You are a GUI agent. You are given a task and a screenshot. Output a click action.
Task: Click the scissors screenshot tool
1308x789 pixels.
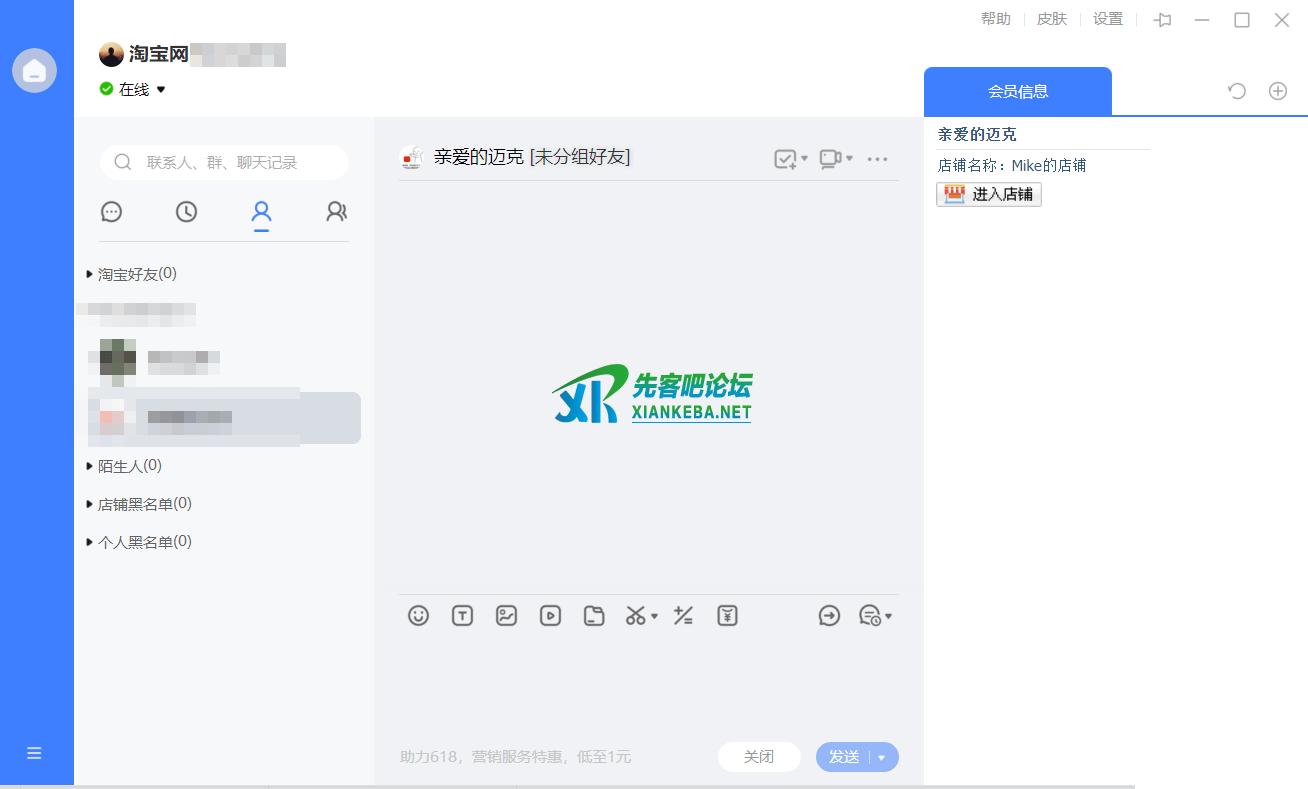[x=636, y=616]
